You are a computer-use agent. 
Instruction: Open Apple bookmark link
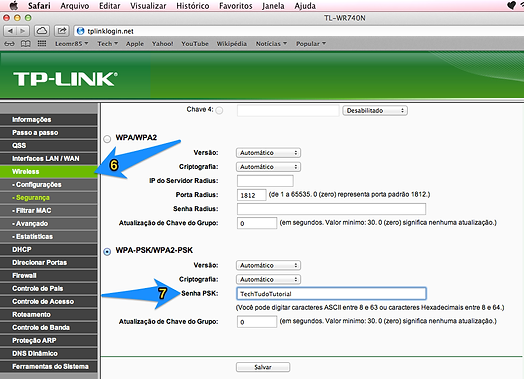135,44
